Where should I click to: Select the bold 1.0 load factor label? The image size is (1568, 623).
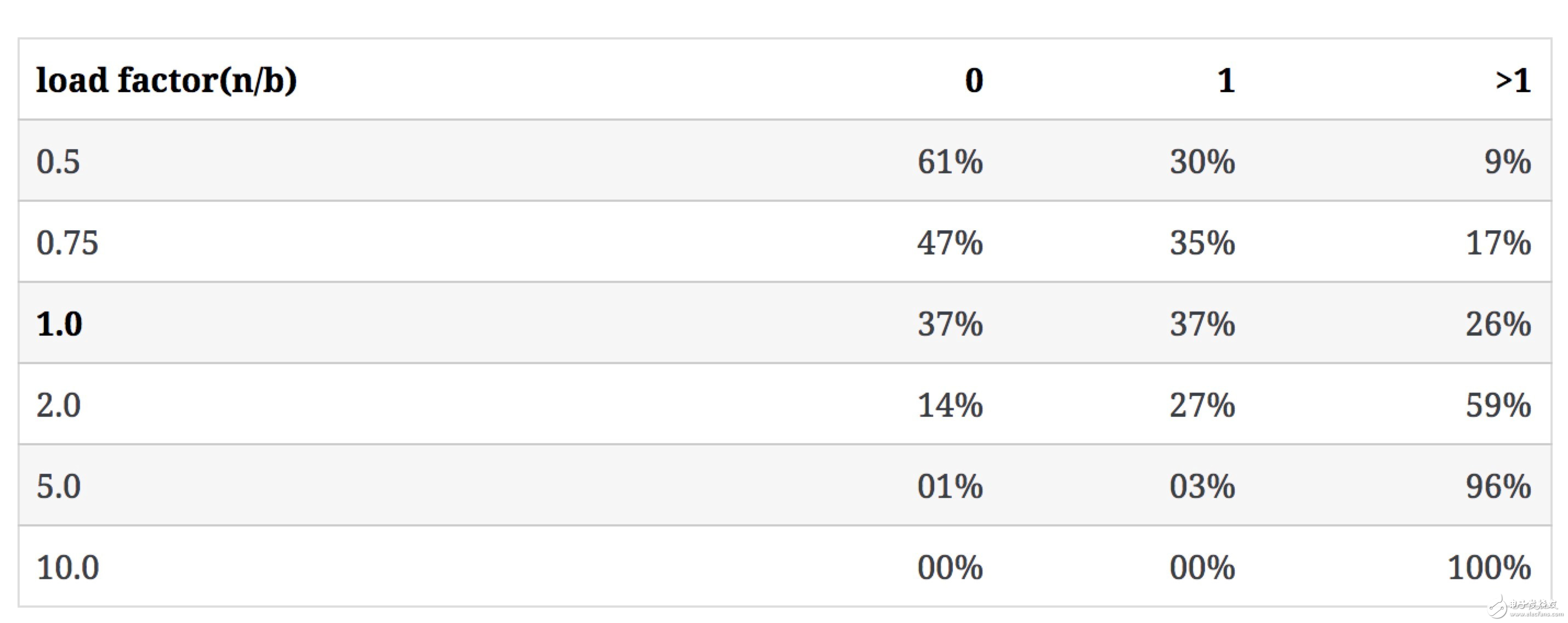pos(59,324)
